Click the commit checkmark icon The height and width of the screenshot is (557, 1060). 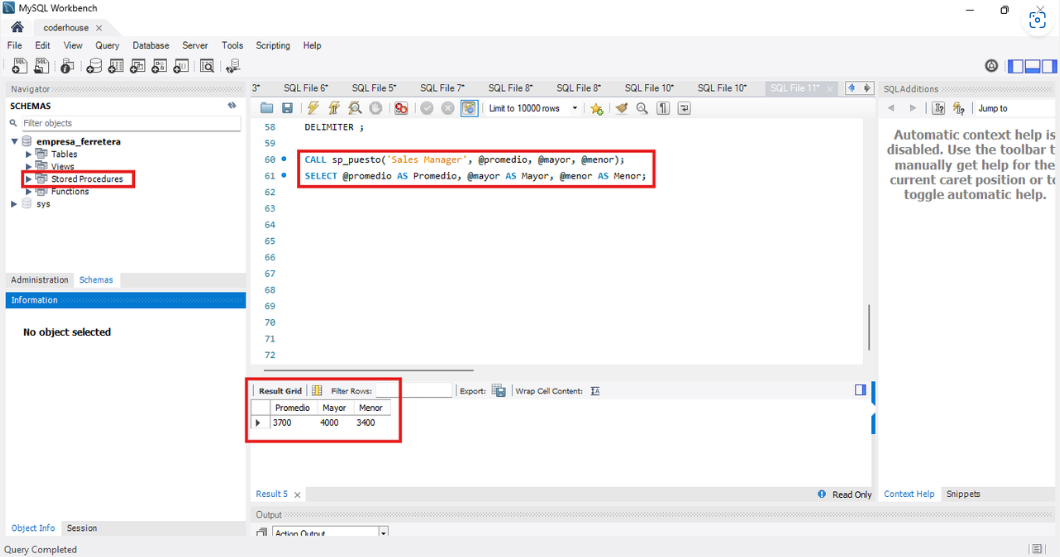pos(427,108)
